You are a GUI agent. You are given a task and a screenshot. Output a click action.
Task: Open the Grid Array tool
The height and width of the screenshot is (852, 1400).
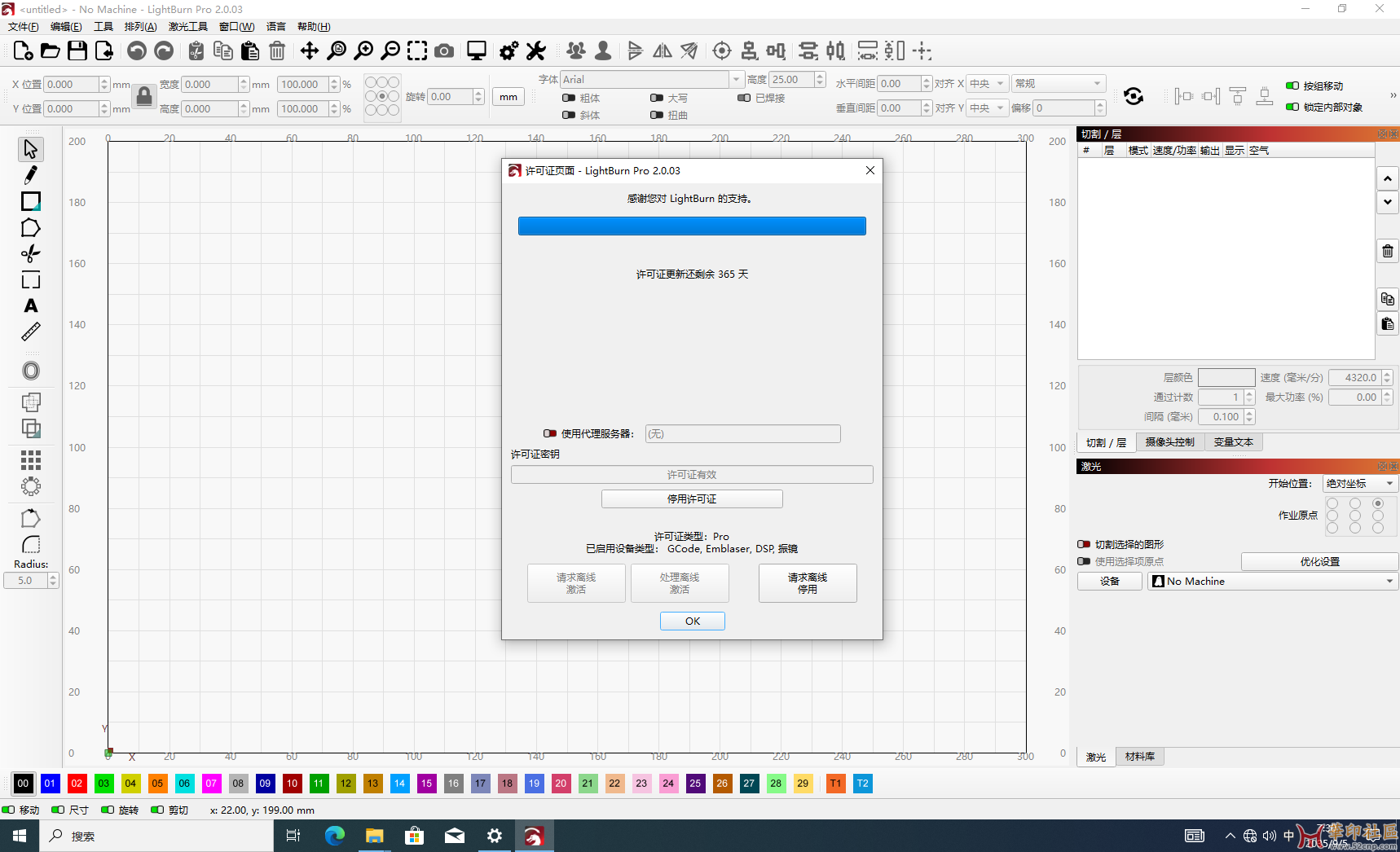(x=30, y=461)
